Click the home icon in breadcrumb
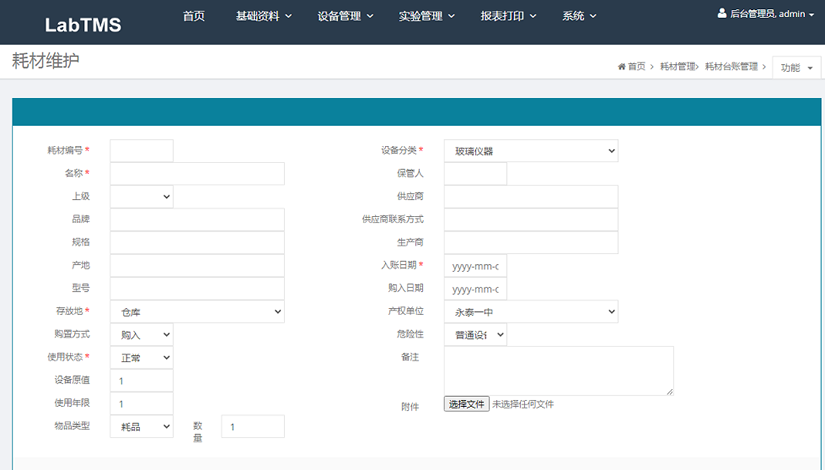Screen dimensions: 825x470 621,67
